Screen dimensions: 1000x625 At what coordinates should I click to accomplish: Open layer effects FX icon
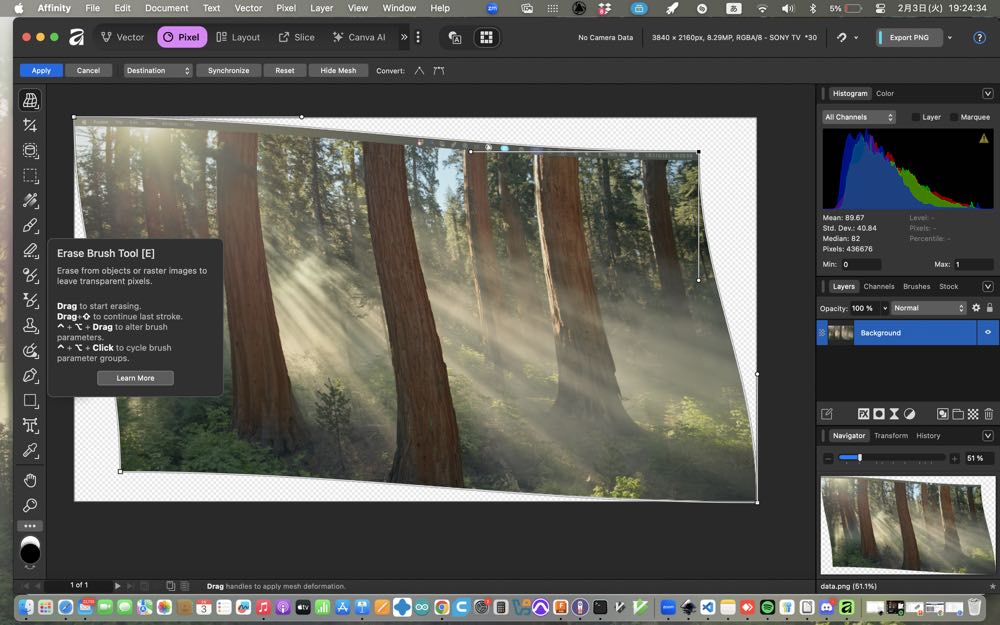coord(863,414)
